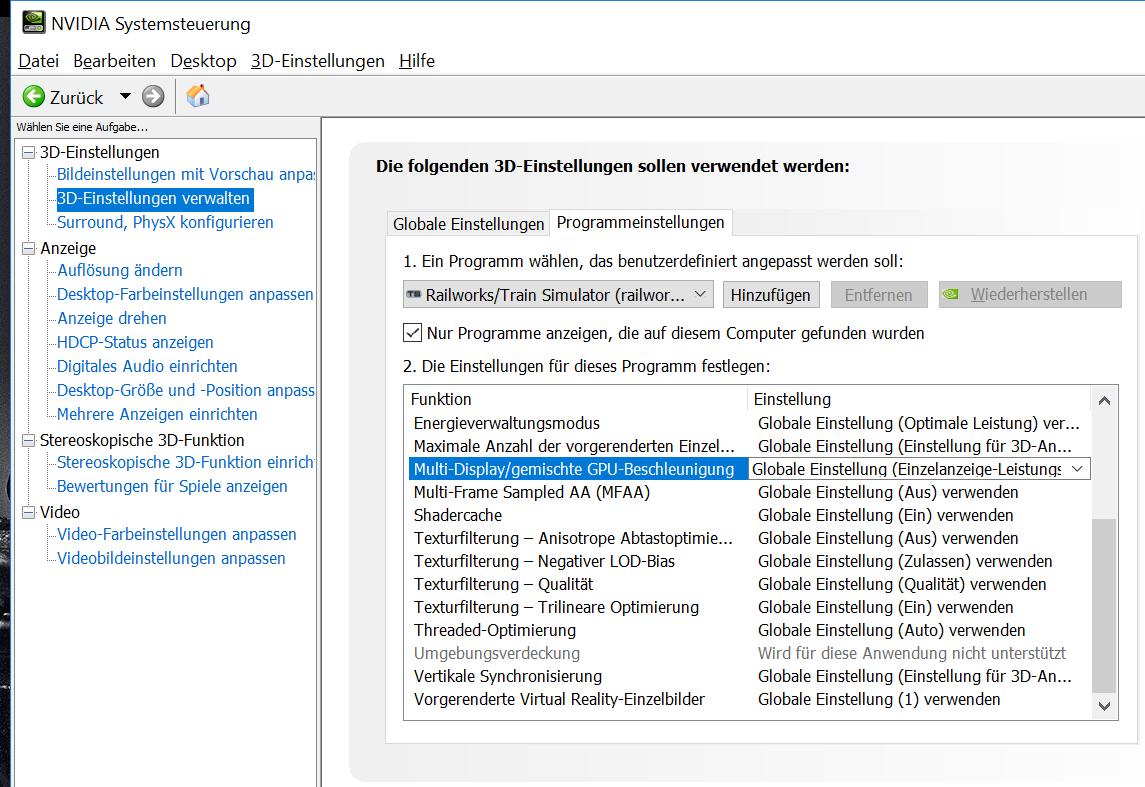Click the grey forward arrow icon
This screenshot has width=1145, height=787.
[x=153, y=96]
